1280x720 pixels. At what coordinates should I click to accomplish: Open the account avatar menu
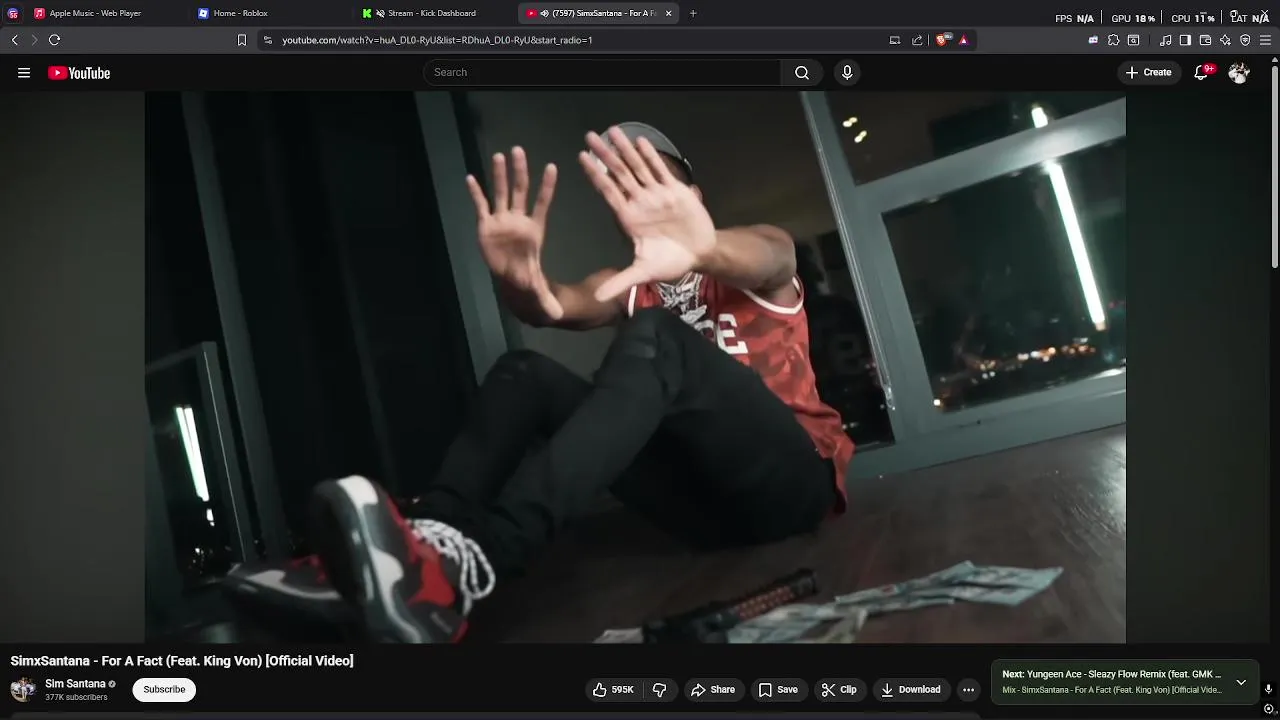coord(1239,72)
